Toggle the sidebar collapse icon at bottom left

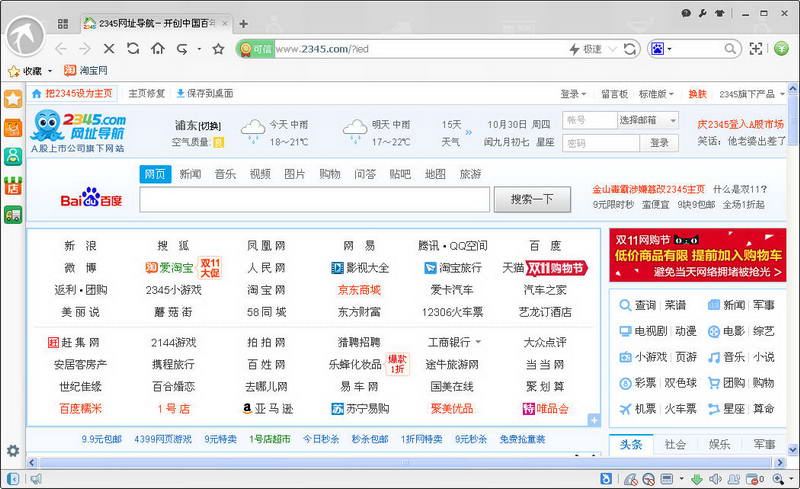tap(13, 479)
